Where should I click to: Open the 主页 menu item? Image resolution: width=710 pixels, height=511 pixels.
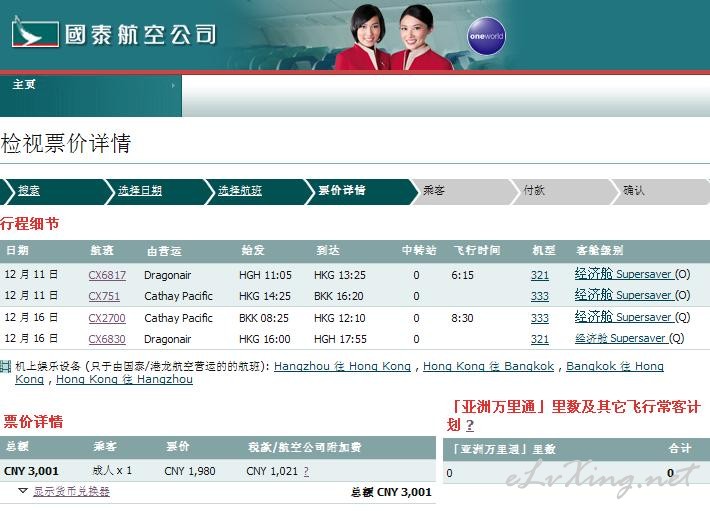click(24, 85)
